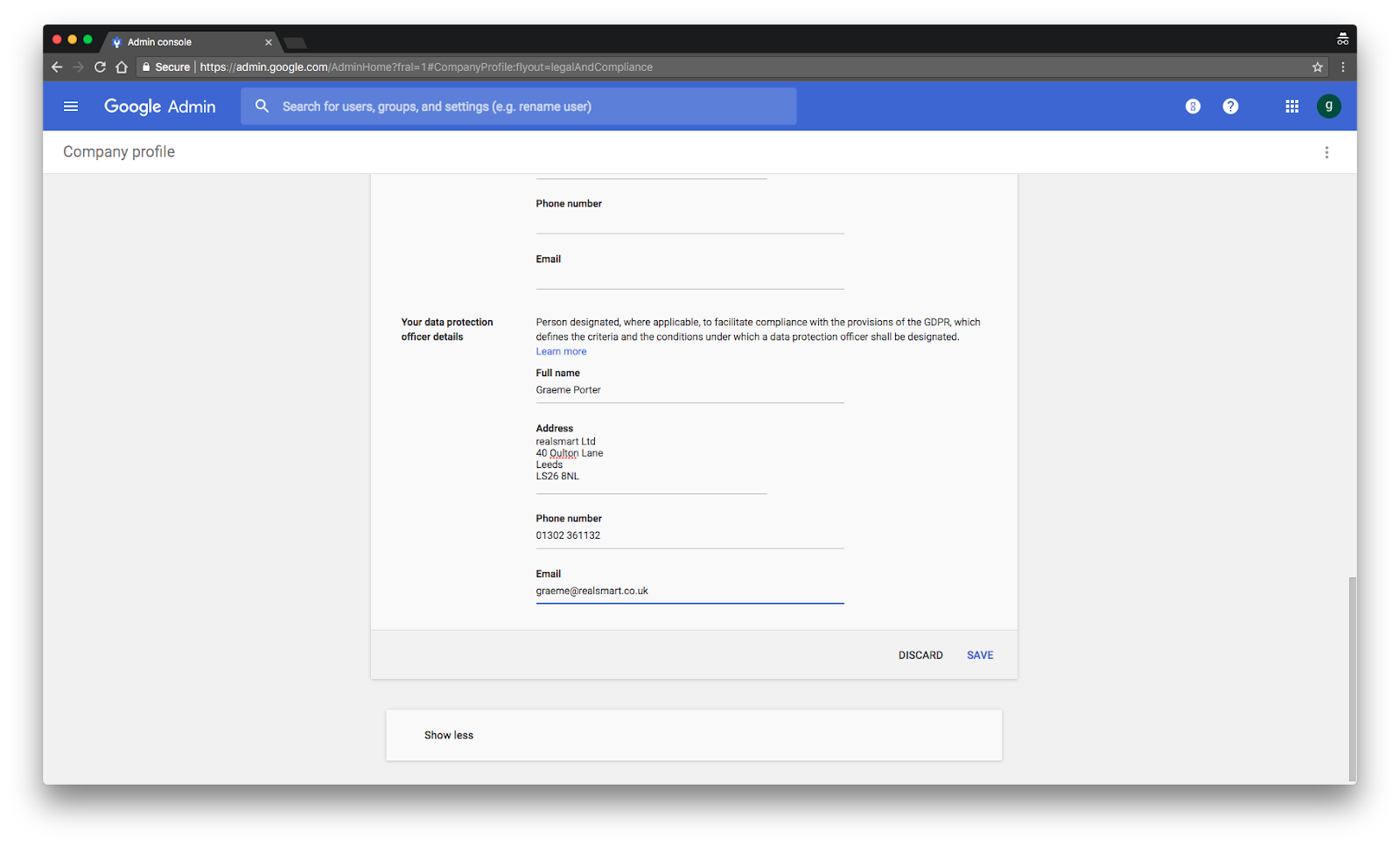Click the SAVE button

[x=980, y=655]
